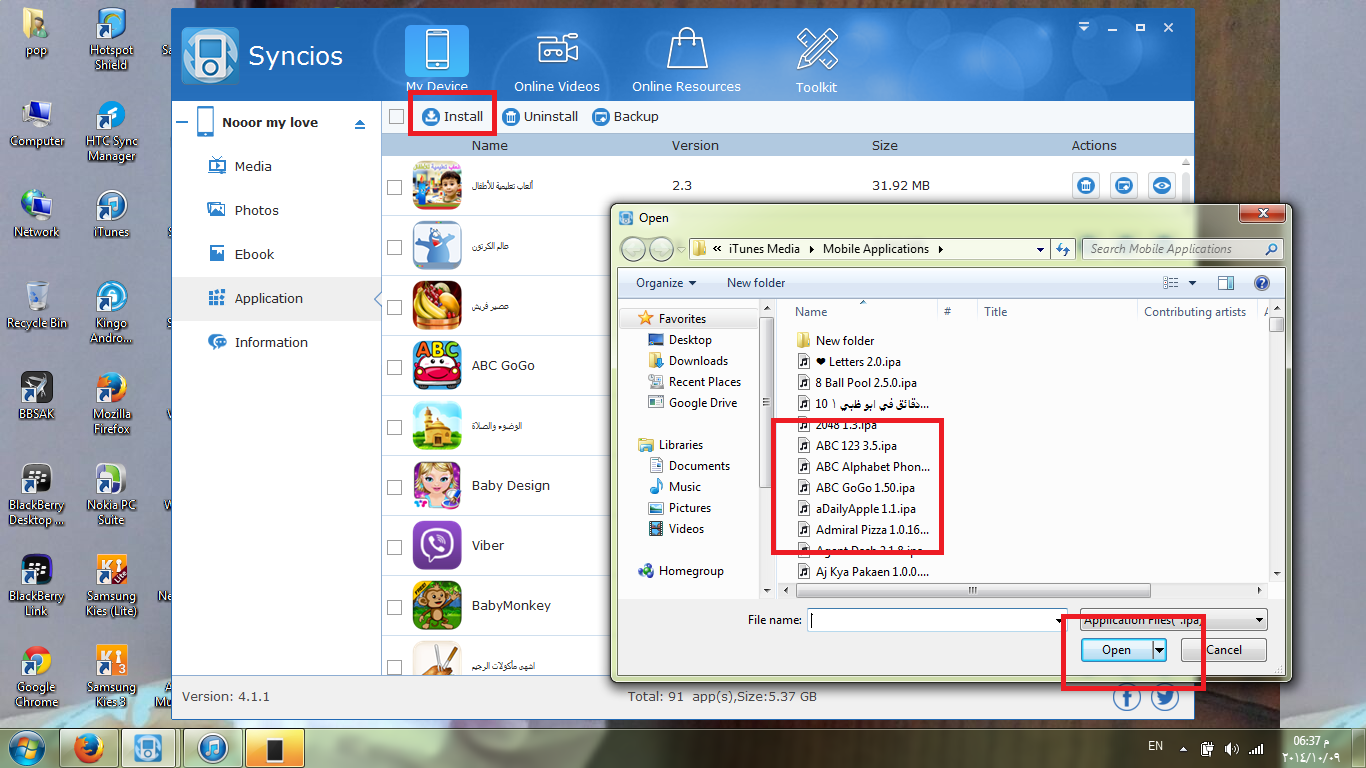Click the iTunes icon on the taskbar

point(213,749)
